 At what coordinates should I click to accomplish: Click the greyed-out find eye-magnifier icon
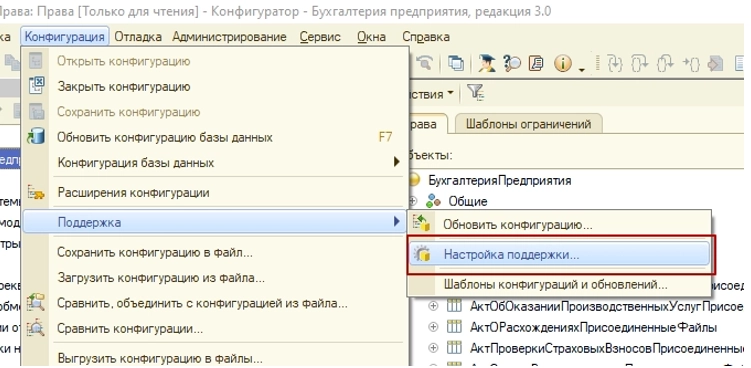coord(424,62)
